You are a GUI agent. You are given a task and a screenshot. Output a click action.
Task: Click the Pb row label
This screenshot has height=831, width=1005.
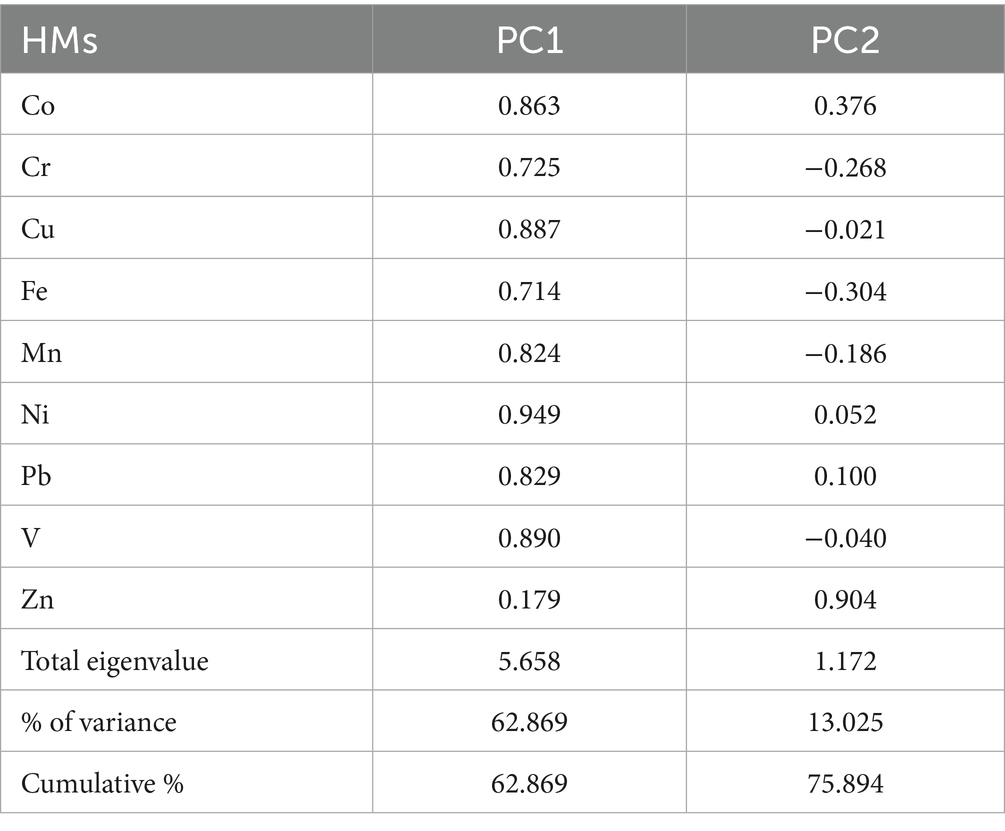[x=36, y=475]
